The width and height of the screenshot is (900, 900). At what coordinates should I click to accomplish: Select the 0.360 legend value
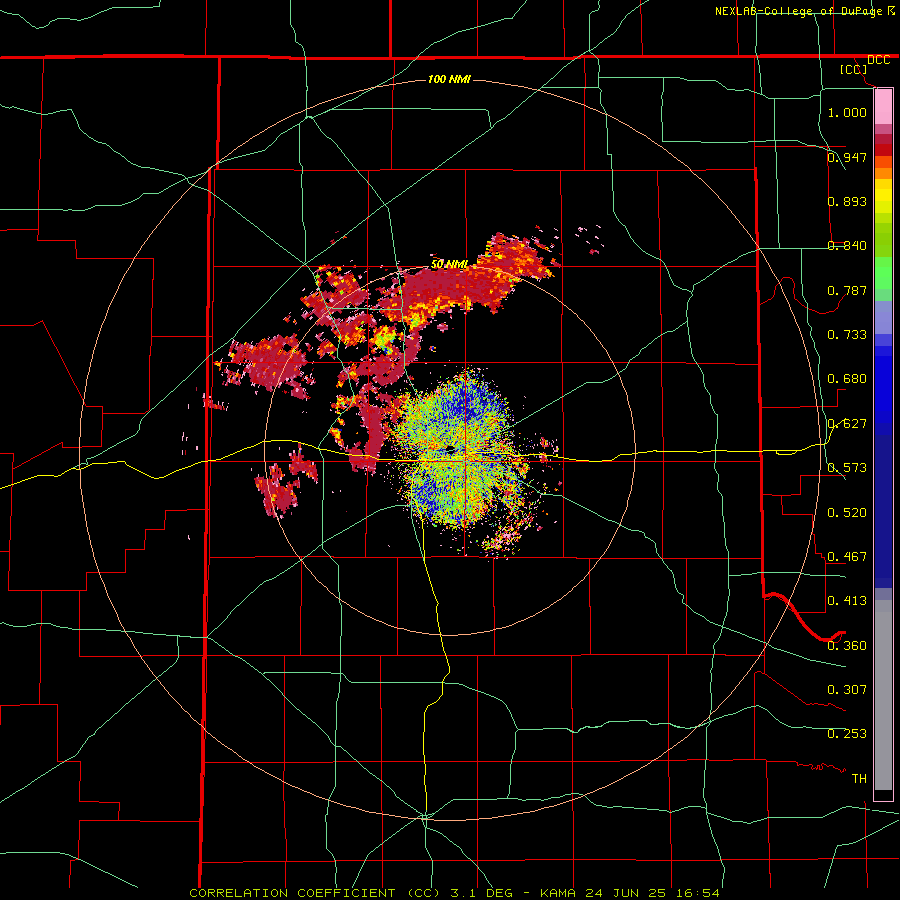coord(847,645)
